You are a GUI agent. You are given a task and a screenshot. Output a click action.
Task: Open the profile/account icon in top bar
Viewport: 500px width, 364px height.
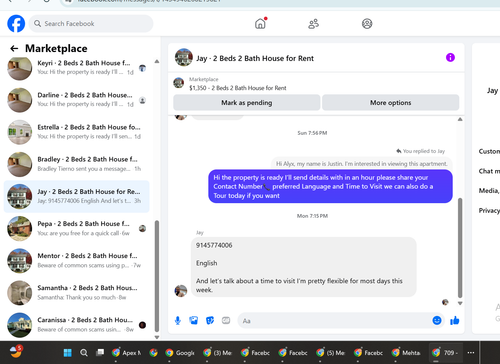[x=367, y=24]
